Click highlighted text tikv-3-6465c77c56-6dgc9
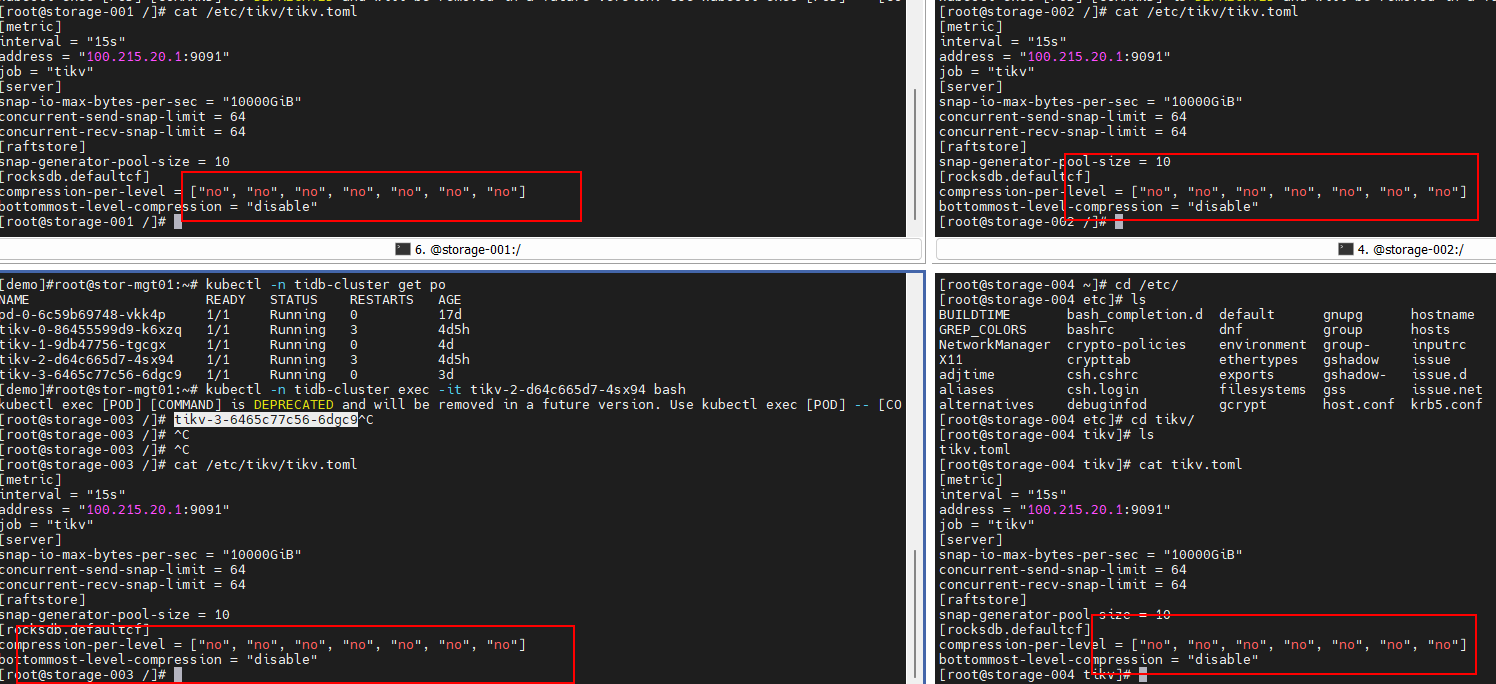 [265, 420]
